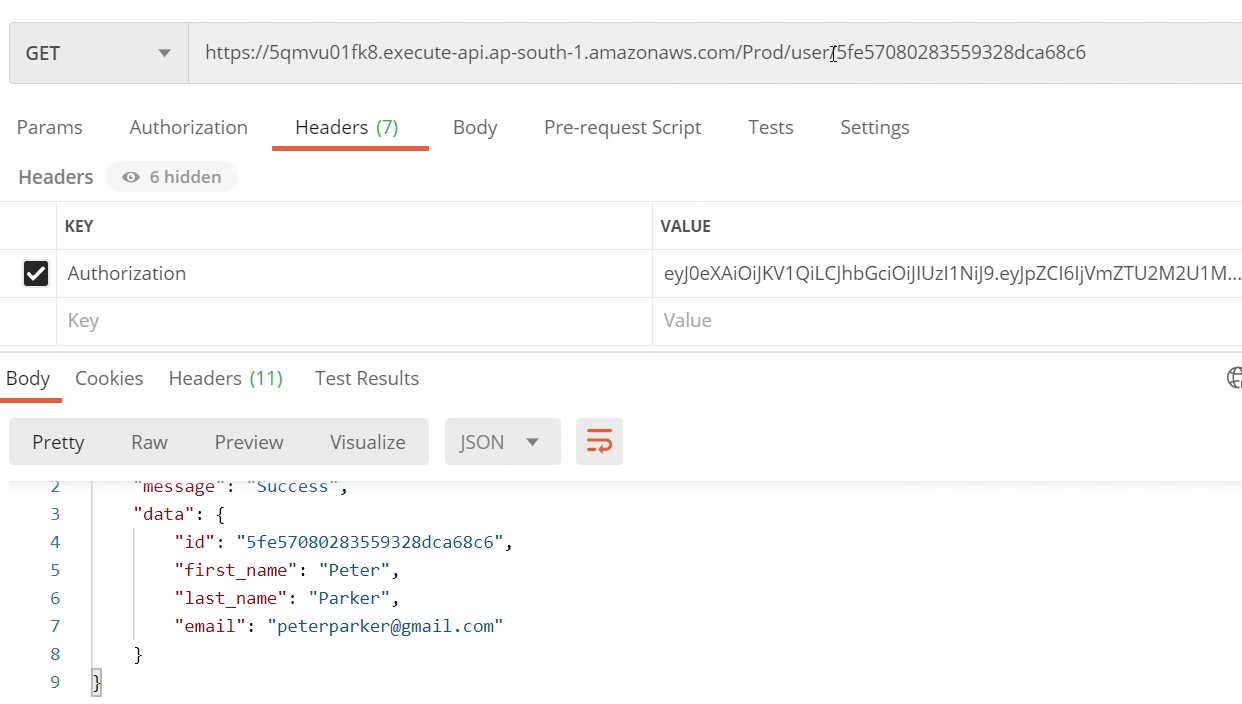
Task: Uncheck the Authorization header checkbox
Action: [36, 273]
